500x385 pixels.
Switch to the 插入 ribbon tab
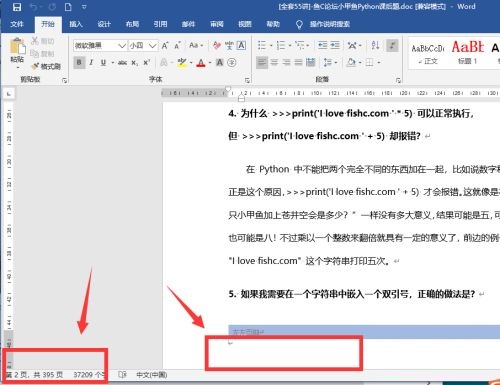[x=76, y=24]
